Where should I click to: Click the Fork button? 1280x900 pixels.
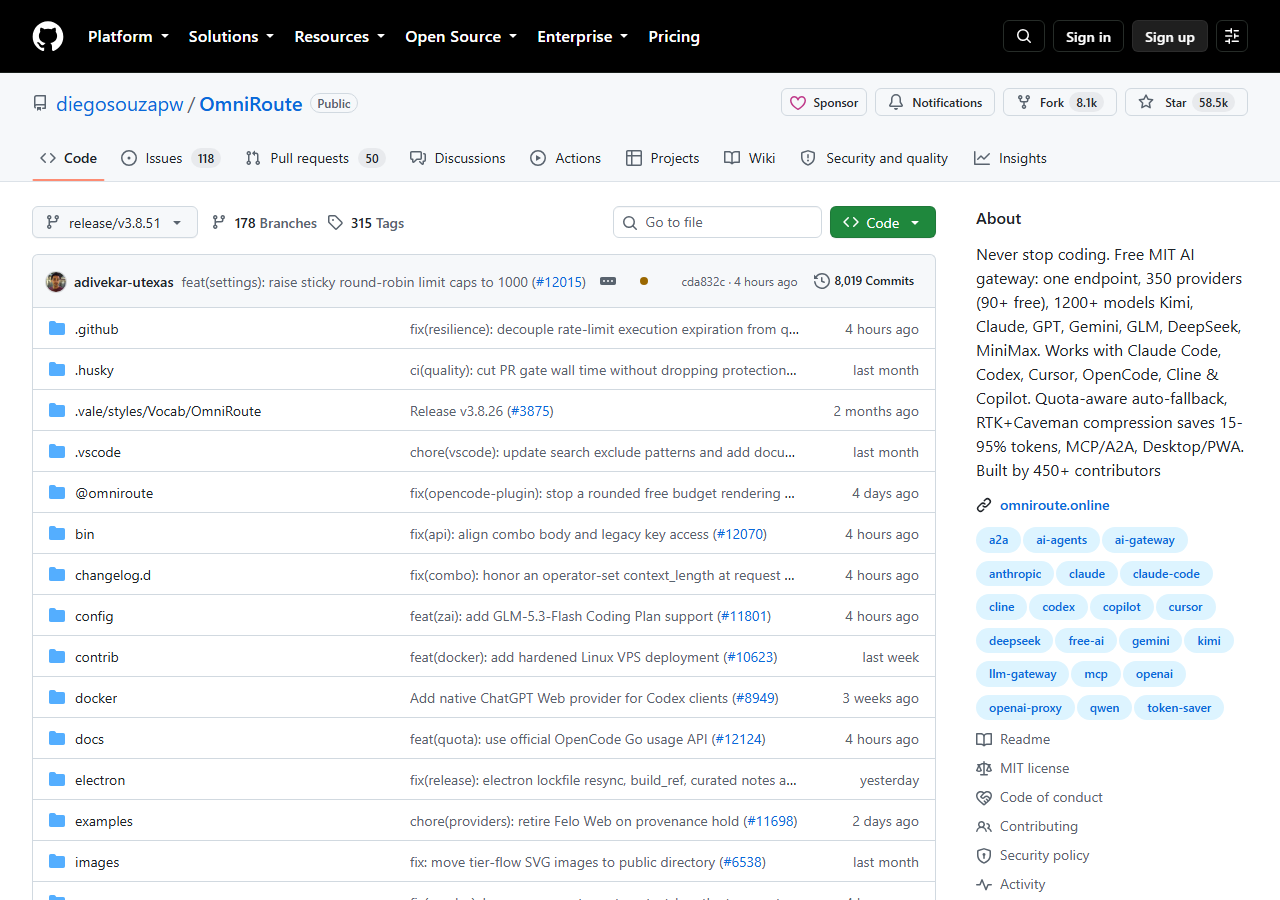[1059, 103]
